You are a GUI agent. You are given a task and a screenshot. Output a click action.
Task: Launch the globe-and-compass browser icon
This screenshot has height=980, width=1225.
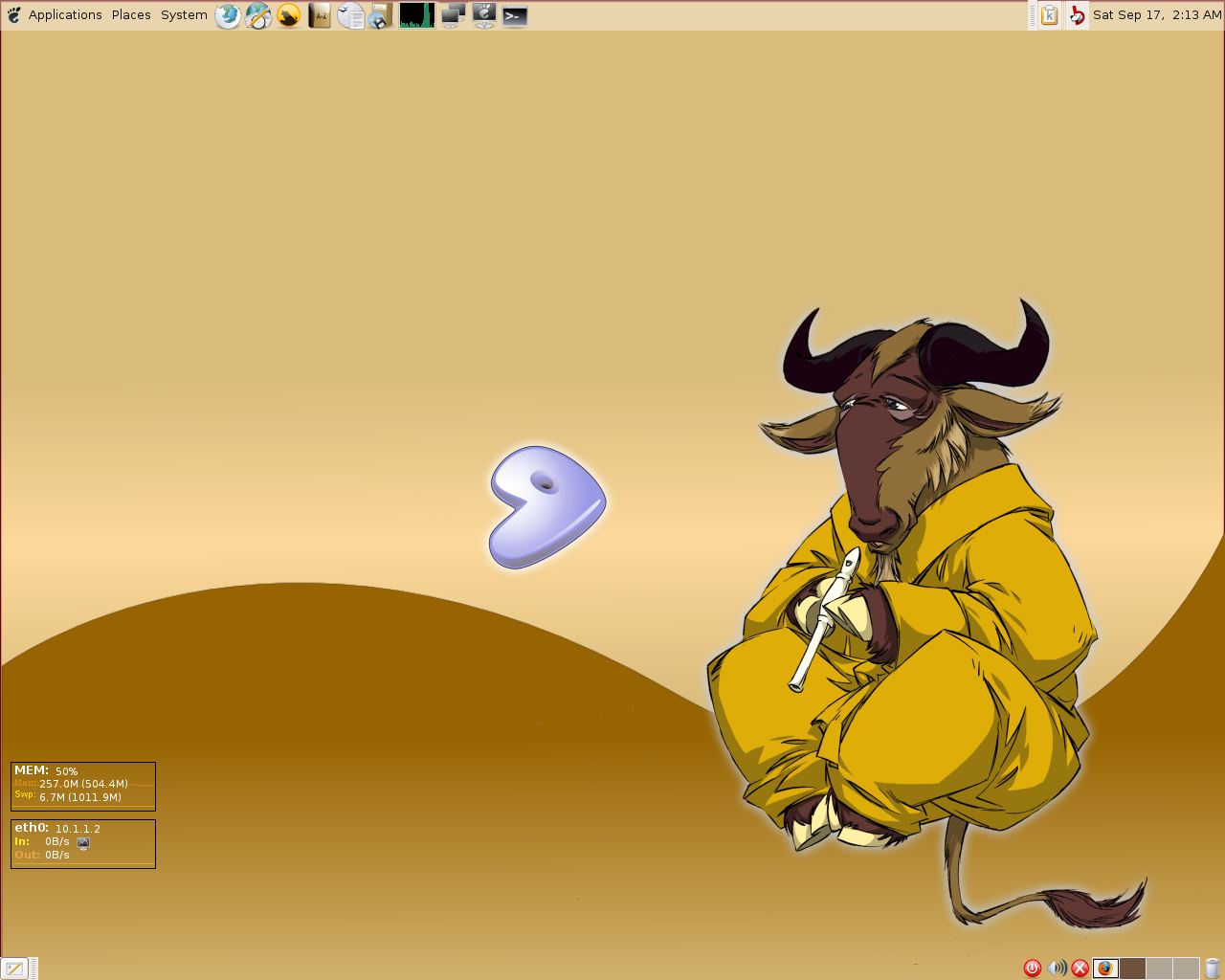(x=258, y=15)
